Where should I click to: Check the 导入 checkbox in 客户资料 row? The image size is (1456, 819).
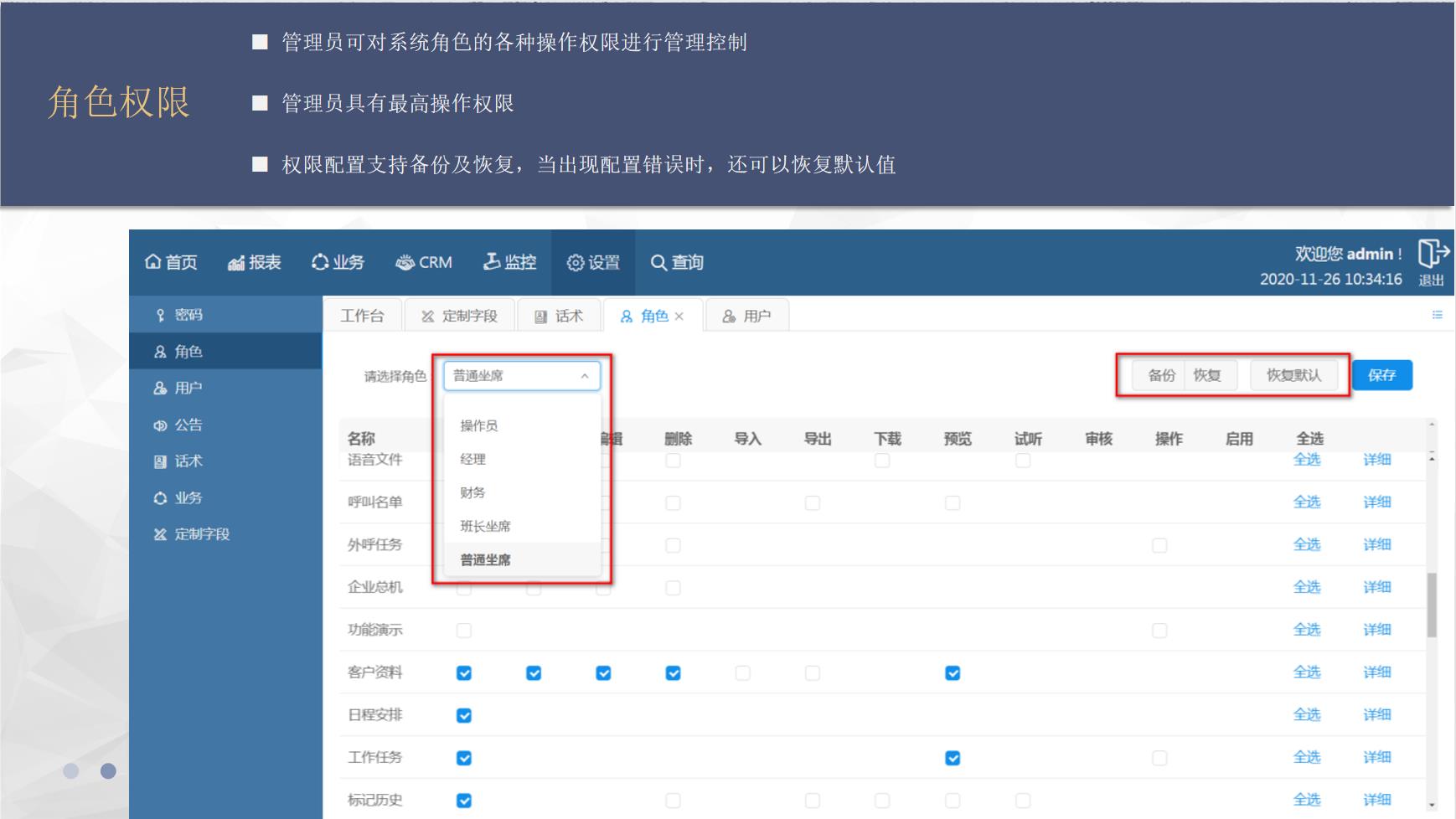pos(742,673)
